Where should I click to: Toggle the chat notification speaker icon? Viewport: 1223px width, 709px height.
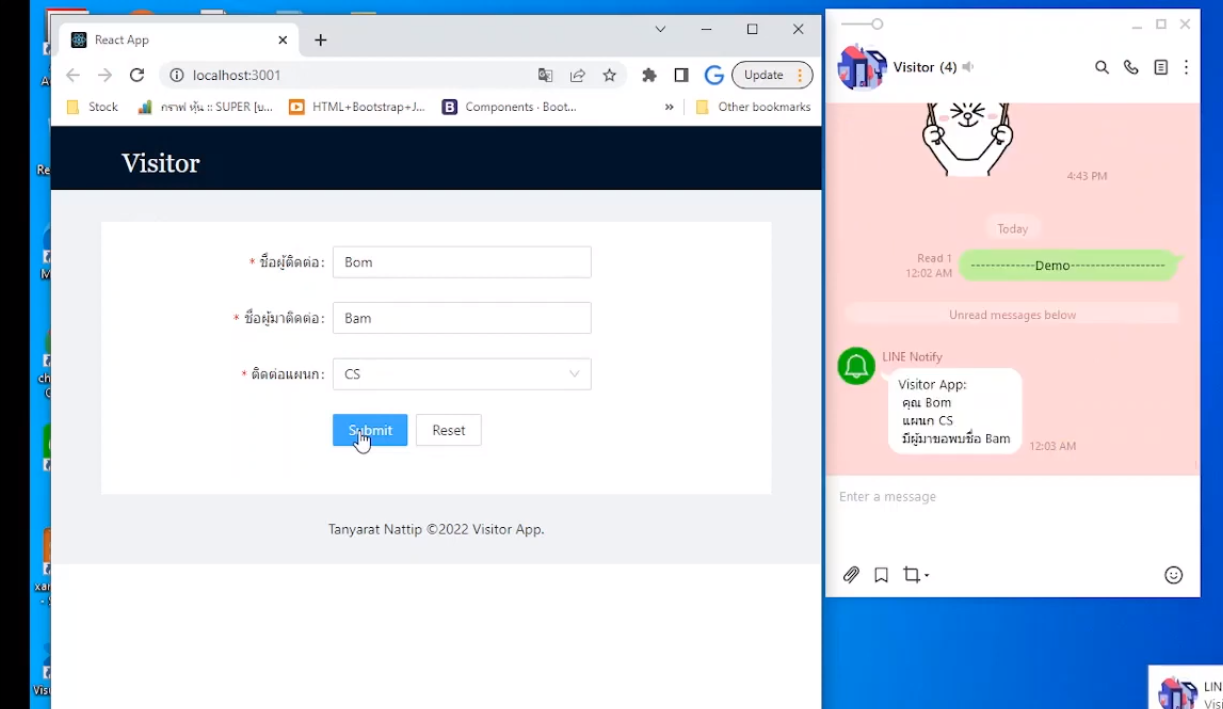968,67
